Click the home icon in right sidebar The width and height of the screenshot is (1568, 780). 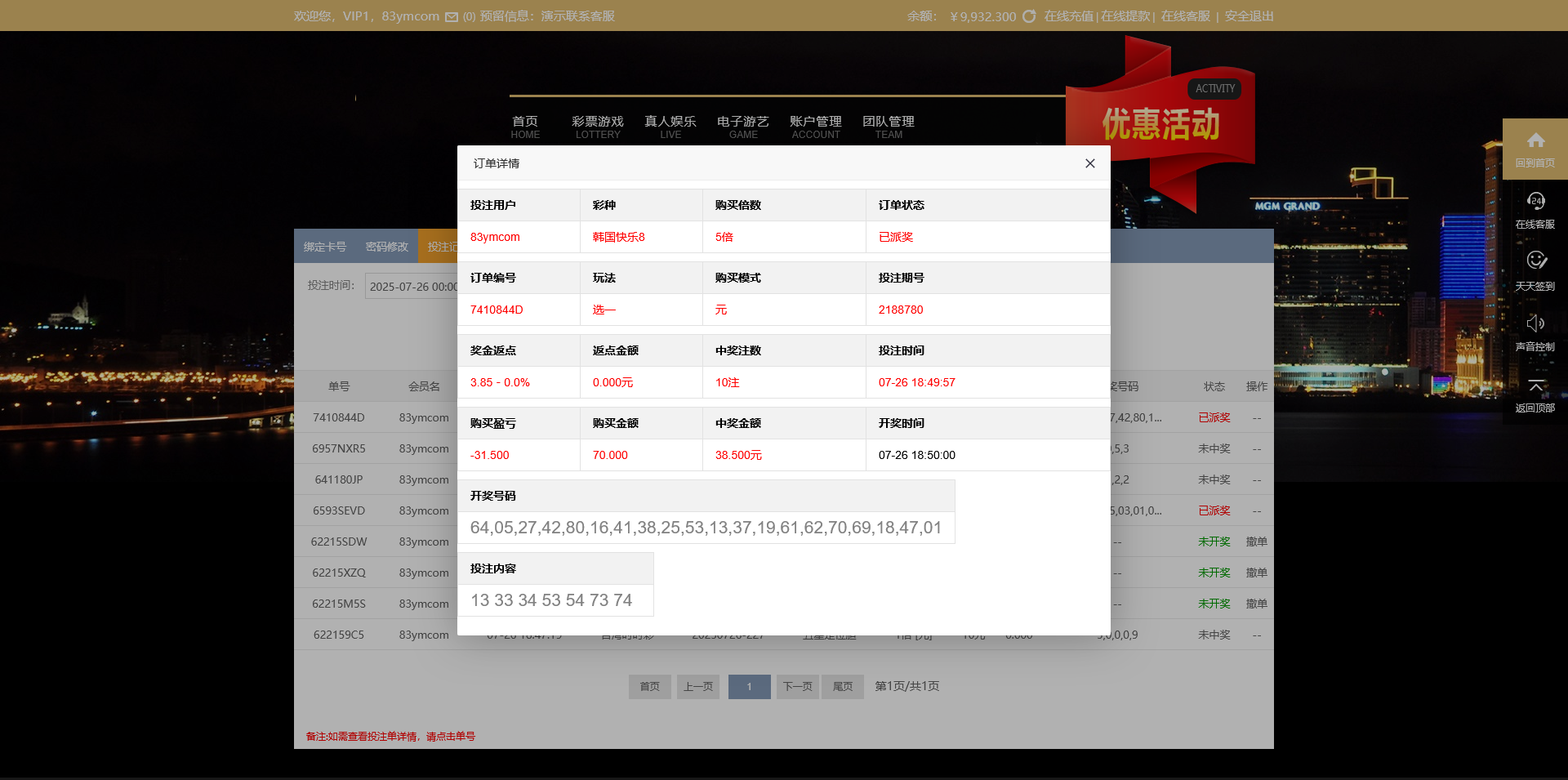pyautogui.click(x=1535, y=141)
